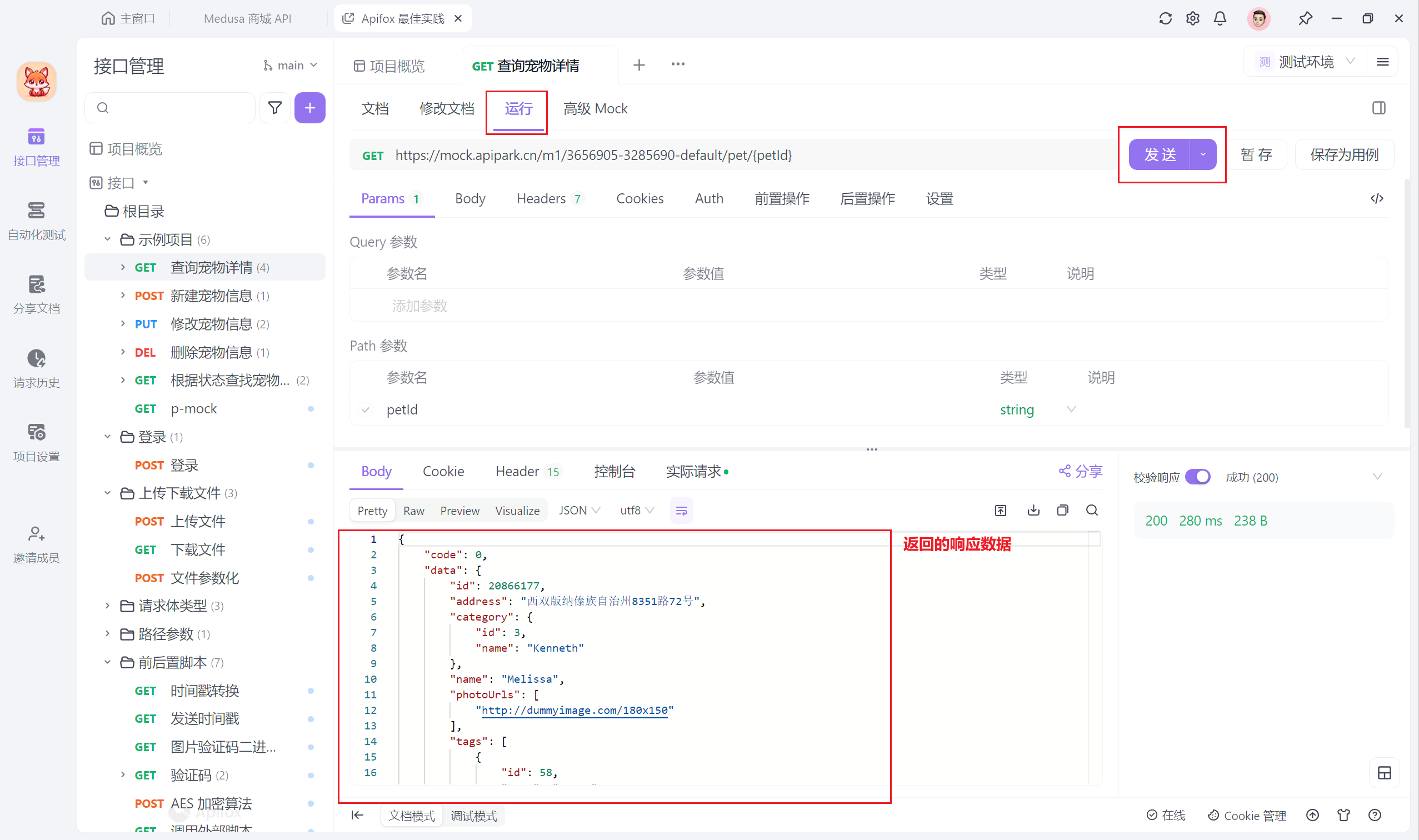Viewport: 1419px width, 840px height.
Task: Open the 自动化测试 sidebar panel
Action: (x=36, y=221)
